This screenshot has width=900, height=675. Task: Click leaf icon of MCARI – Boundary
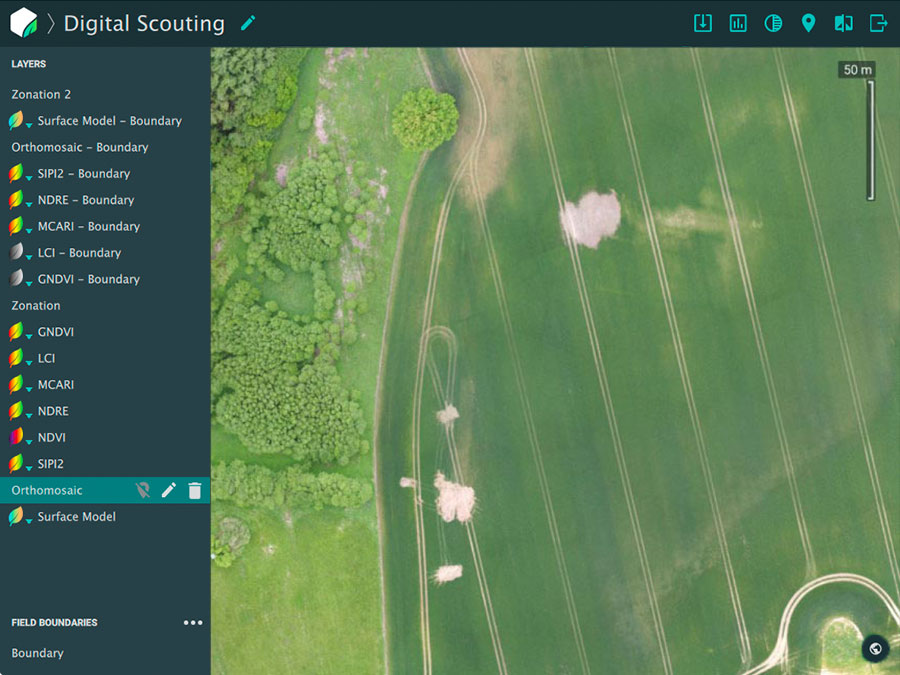pyautogui.click(x=16, y=226)
